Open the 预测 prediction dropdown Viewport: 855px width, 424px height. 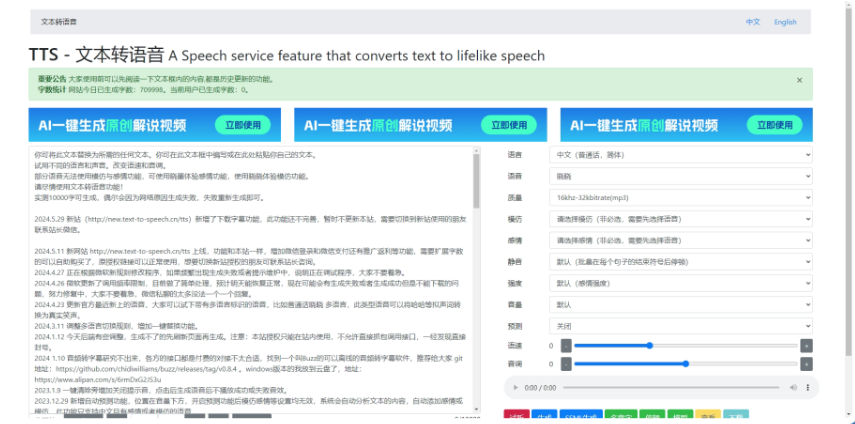680,324
